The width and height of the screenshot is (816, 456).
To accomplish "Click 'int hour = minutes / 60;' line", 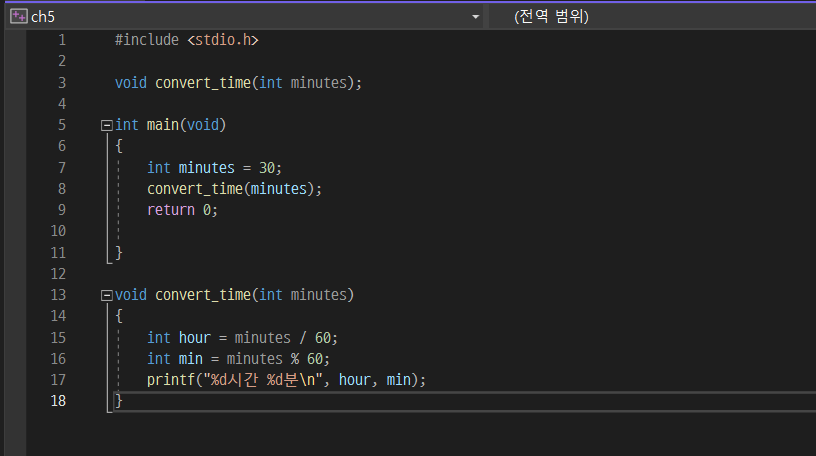I will click(242, 338).
